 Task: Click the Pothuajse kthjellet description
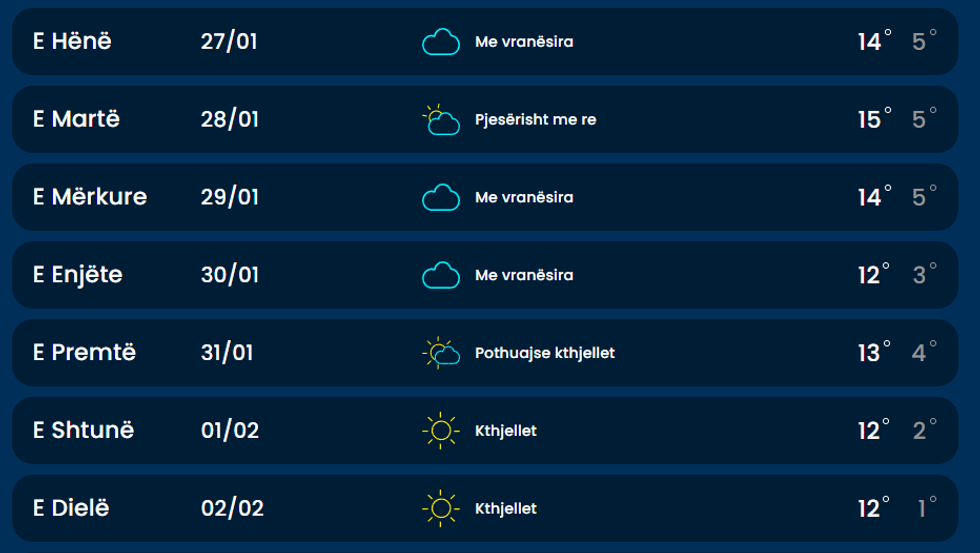(544, 353)
